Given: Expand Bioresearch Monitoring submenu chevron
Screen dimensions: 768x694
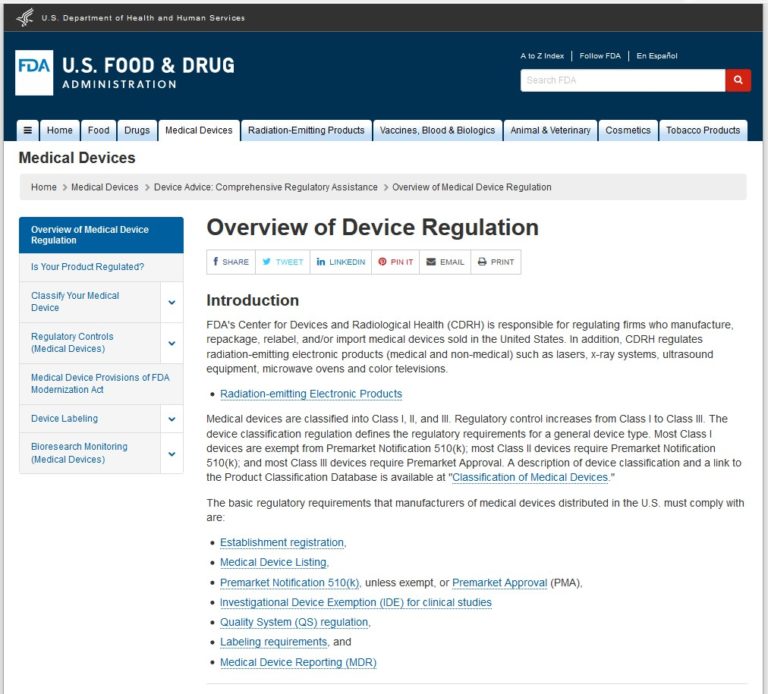Looking at the screenshot, I should tap(172, 454).
